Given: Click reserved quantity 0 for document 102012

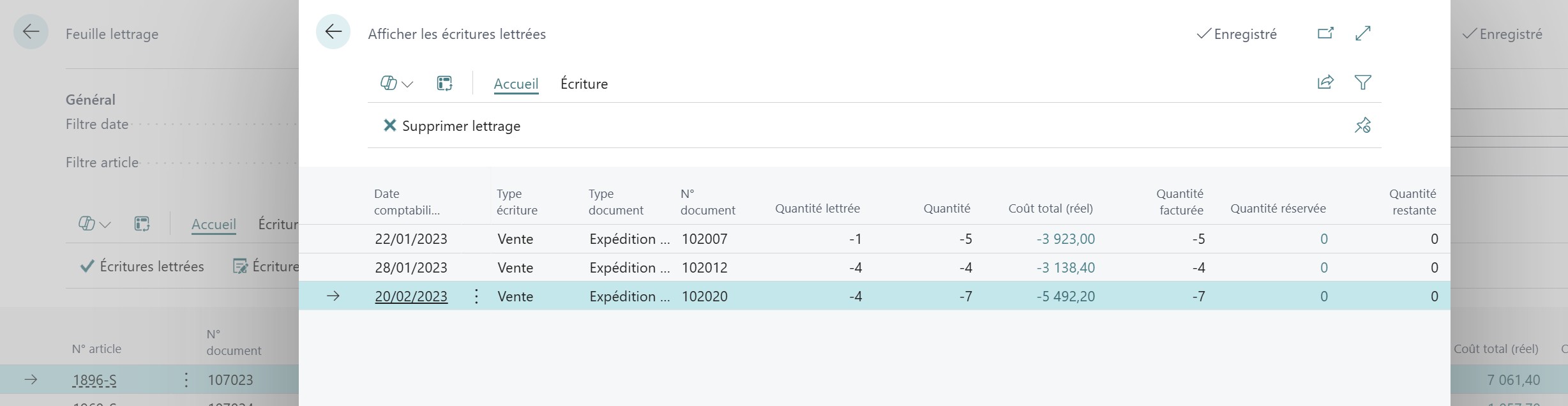Looking at the screenshot, I should (1323, 267).
